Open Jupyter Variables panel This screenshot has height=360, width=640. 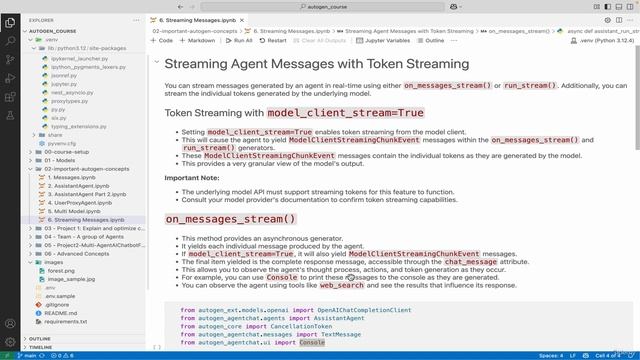coord(383,40)
